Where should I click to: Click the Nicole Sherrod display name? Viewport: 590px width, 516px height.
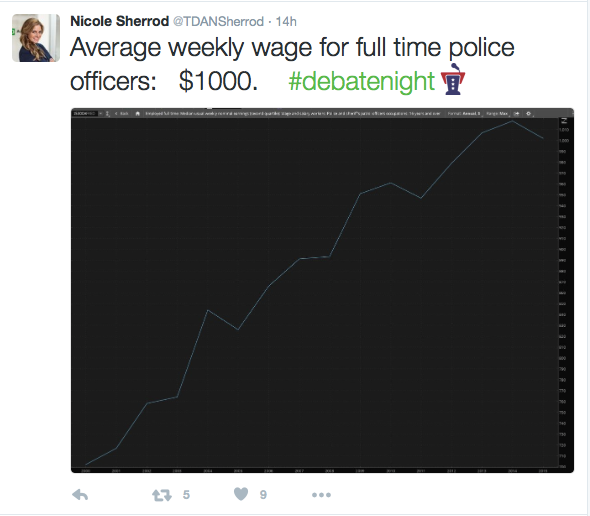click(x=120, y=21)
